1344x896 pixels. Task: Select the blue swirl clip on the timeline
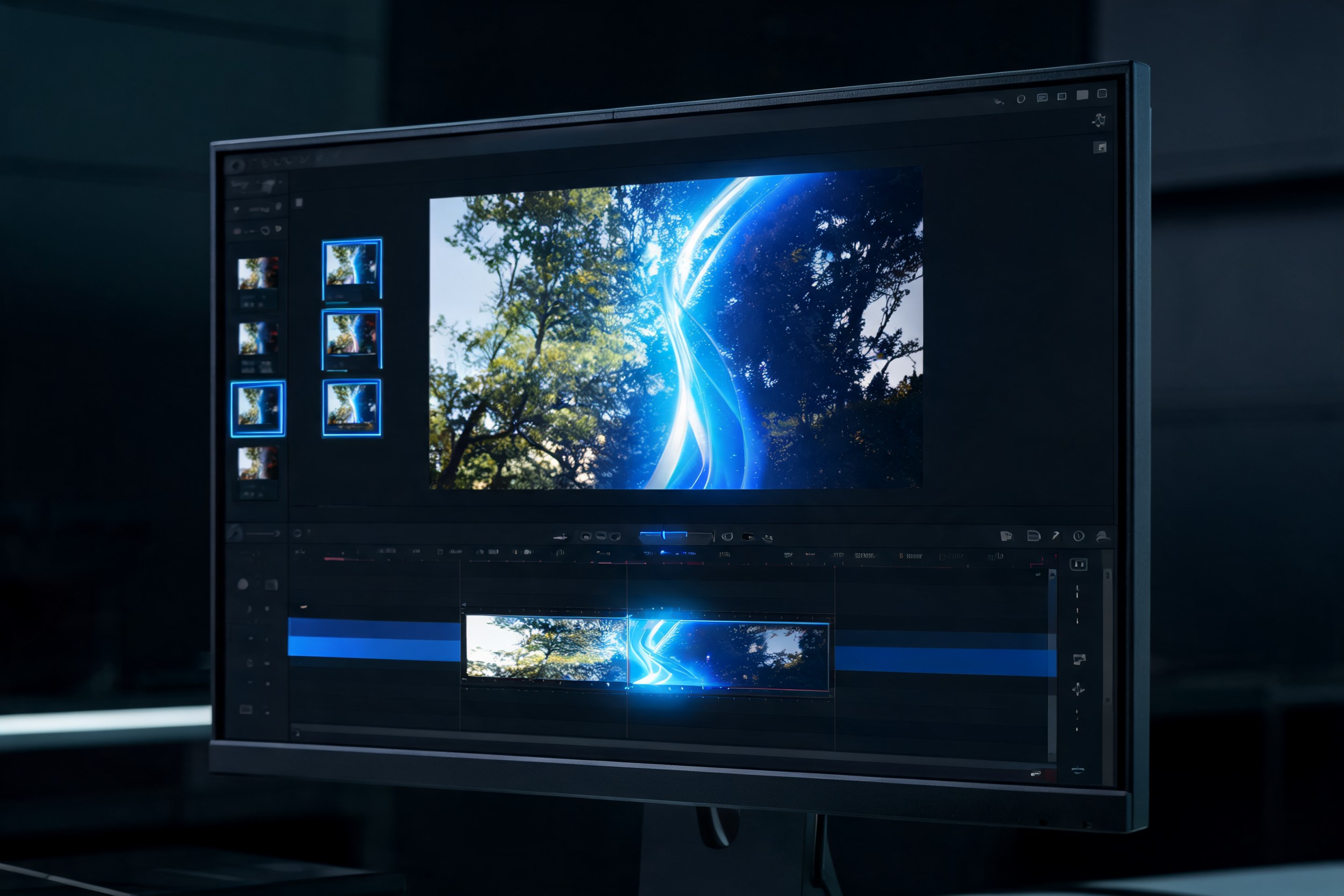[x=729, y=655]
